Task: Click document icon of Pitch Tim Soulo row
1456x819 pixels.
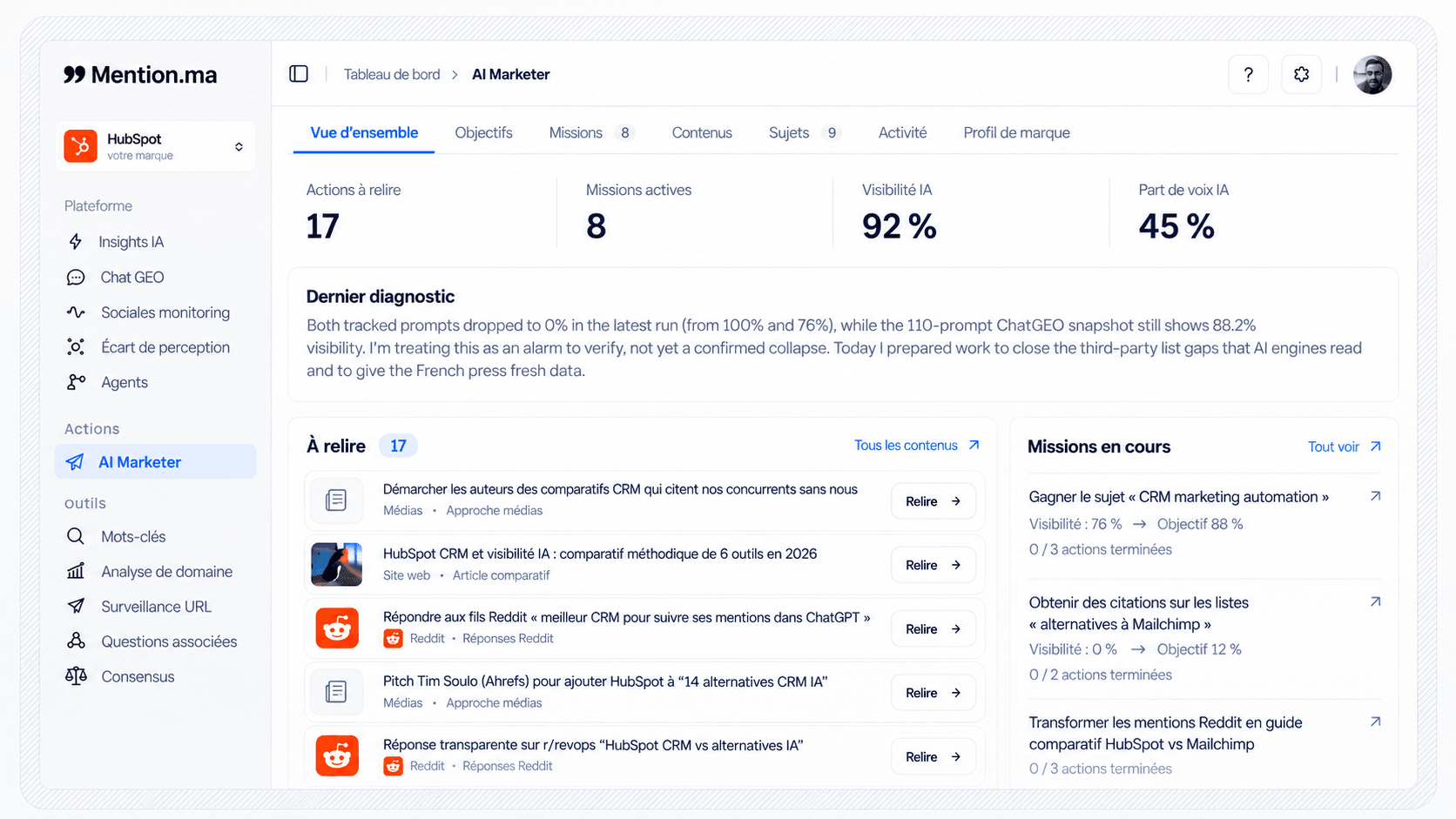Action: pos(336,692)
